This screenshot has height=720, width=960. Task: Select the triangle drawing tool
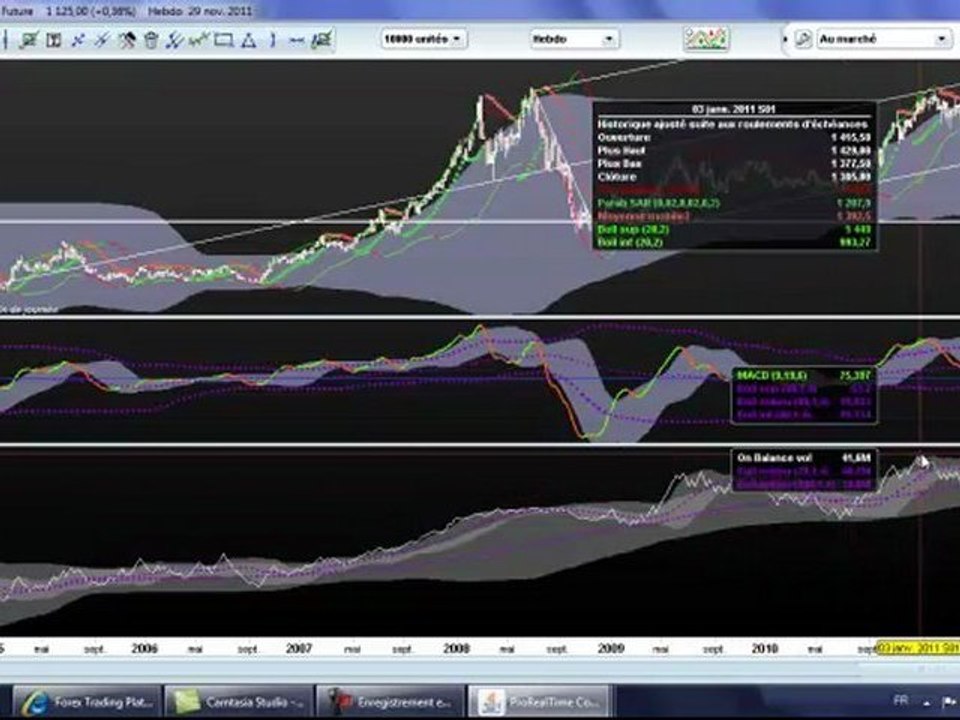pyautogui.click(x=248, y=41)
